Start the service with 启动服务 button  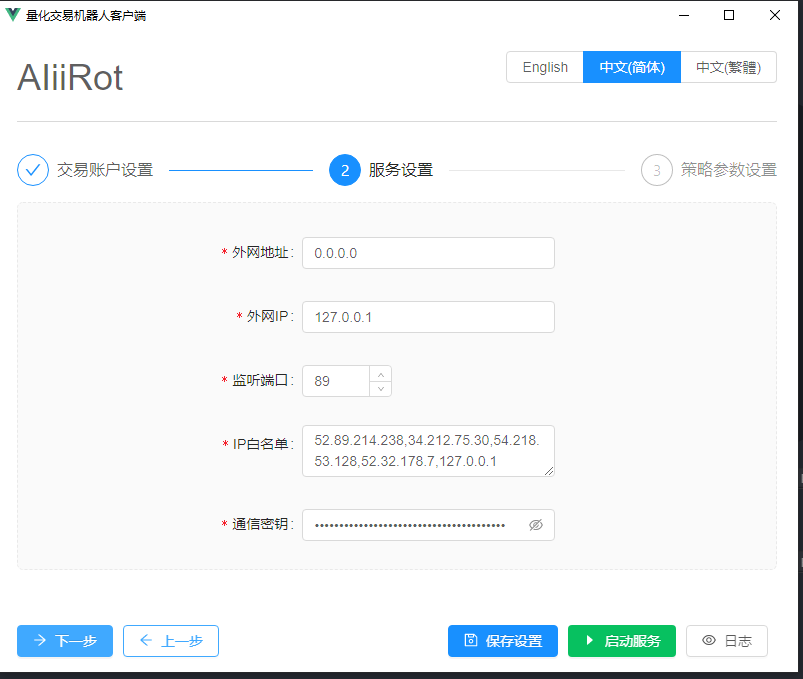[622, 641]
